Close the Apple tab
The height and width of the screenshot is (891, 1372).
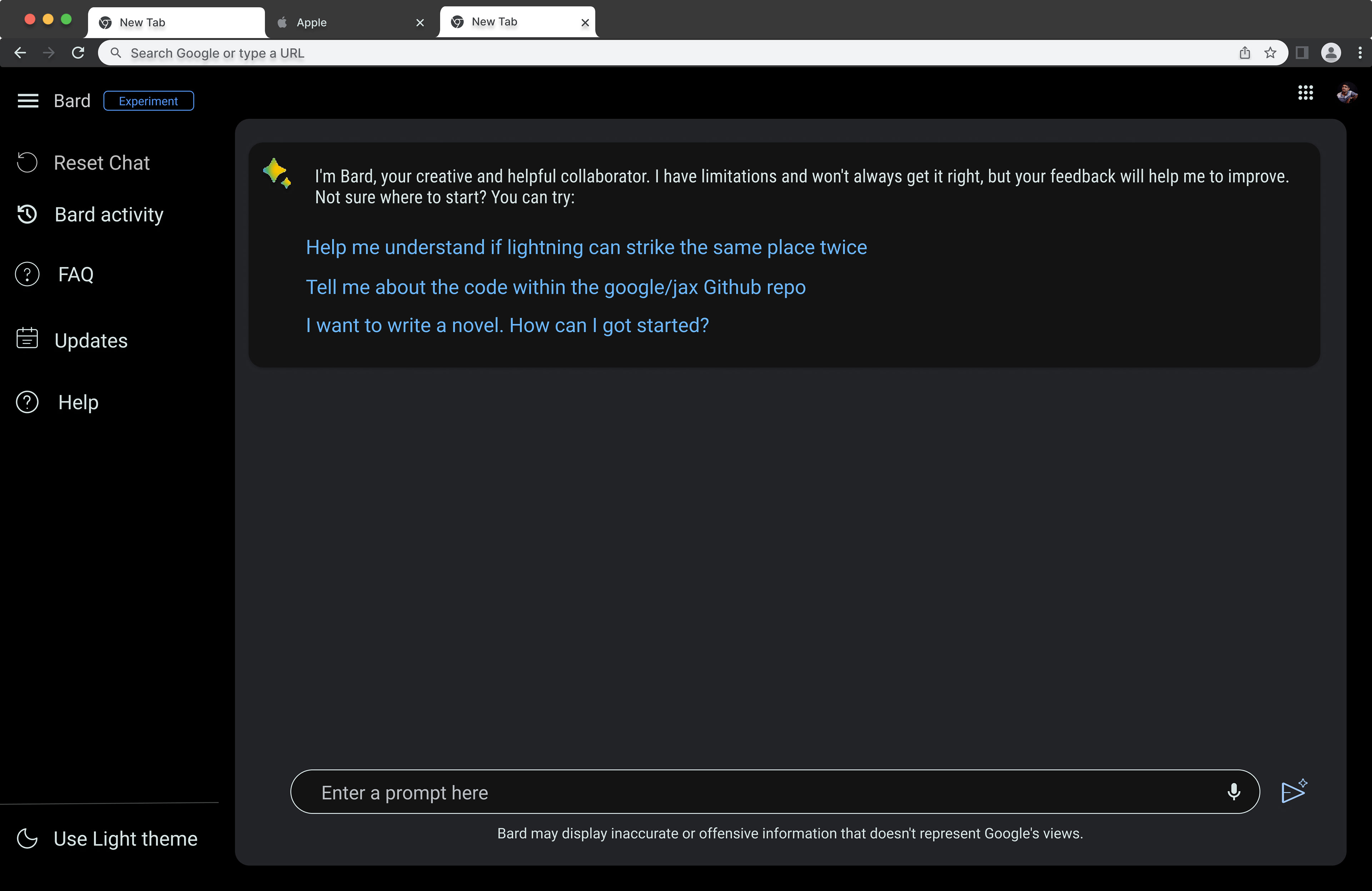click(420, 23)
